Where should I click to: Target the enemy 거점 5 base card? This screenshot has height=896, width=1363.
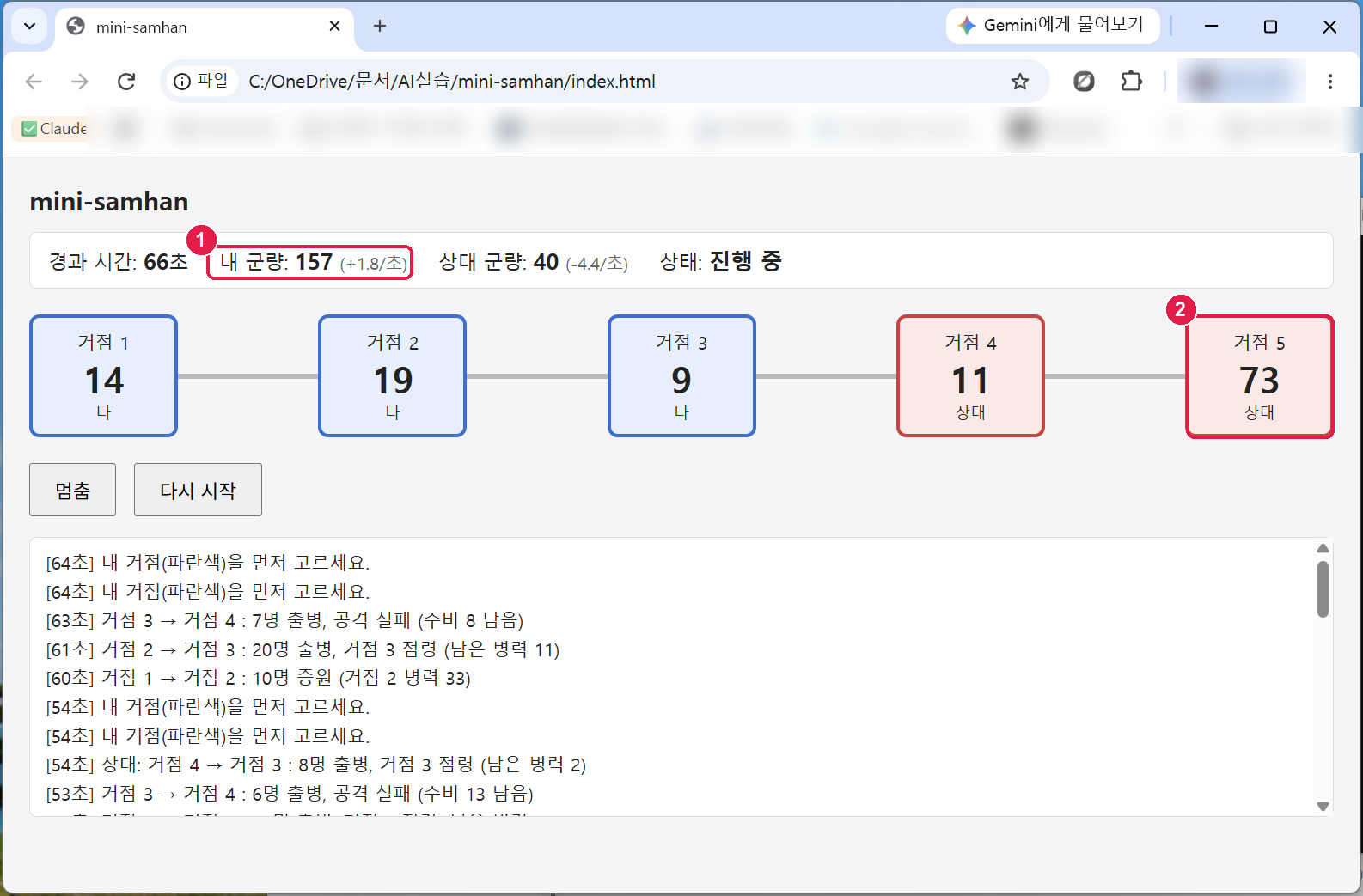[1259, 376]
